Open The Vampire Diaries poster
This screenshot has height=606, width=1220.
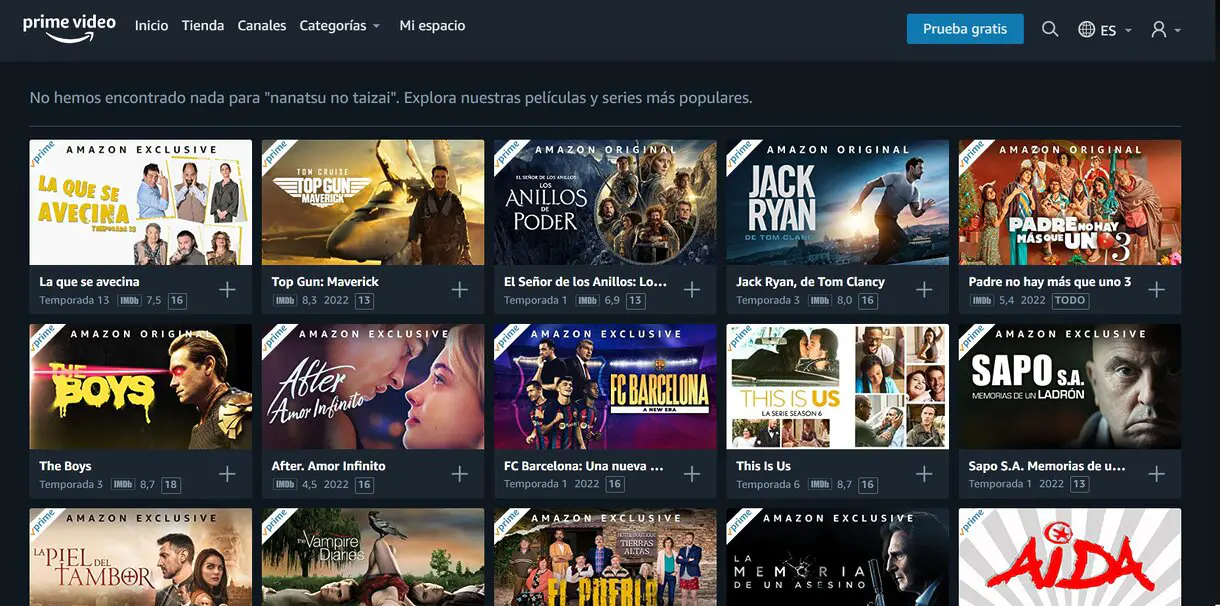pos(373,557)
